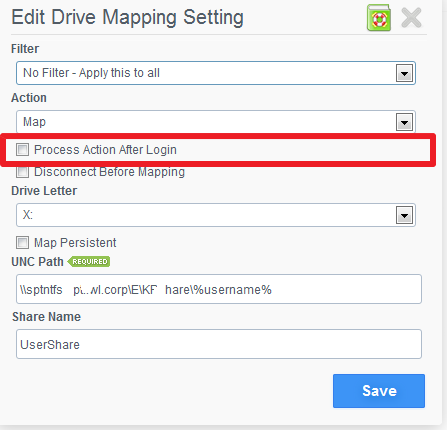This screenshot has width=447, height=430.
Task: Check the Map Persistent checkbox
Action: point(22,242)
